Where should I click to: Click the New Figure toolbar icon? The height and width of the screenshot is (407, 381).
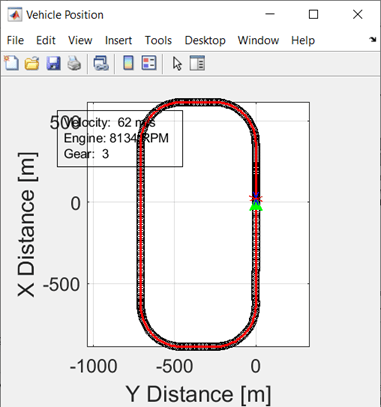coord(11,63)
